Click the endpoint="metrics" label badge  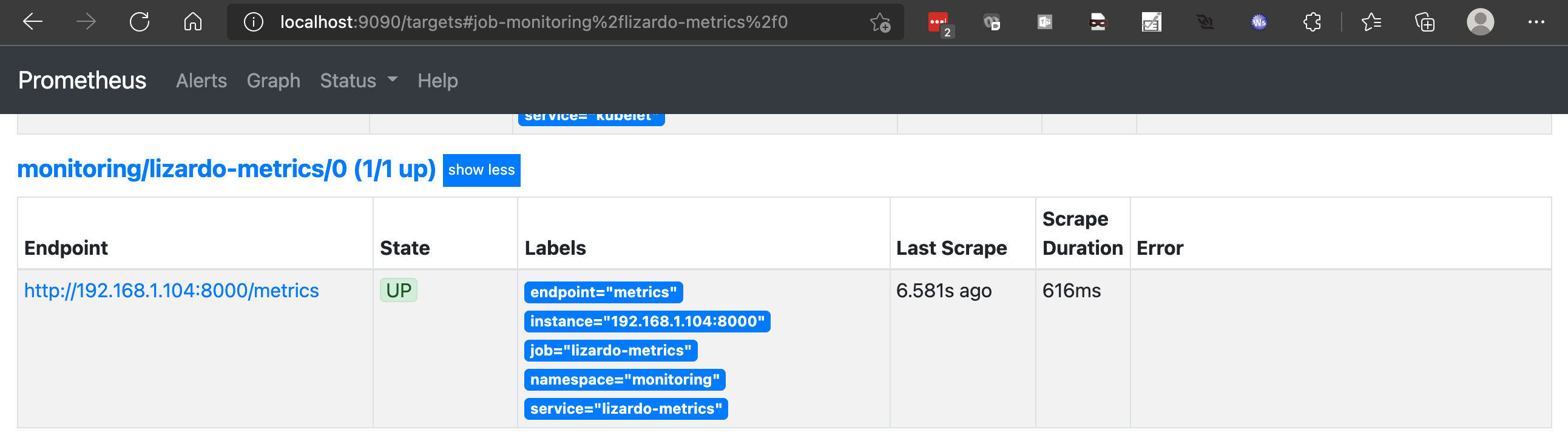tap(603, 292)
